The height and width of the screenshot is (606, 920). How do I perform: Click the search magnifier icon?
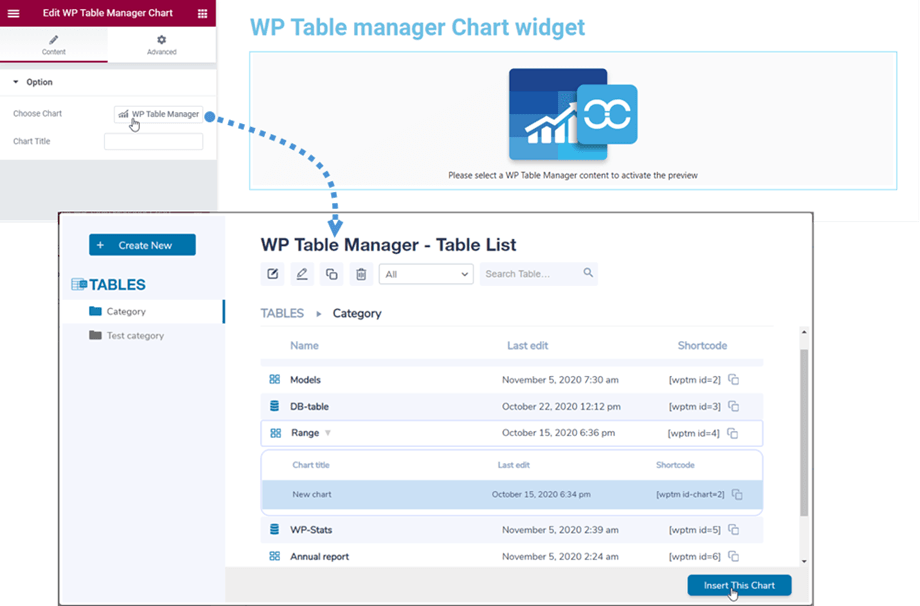point(588,273)
